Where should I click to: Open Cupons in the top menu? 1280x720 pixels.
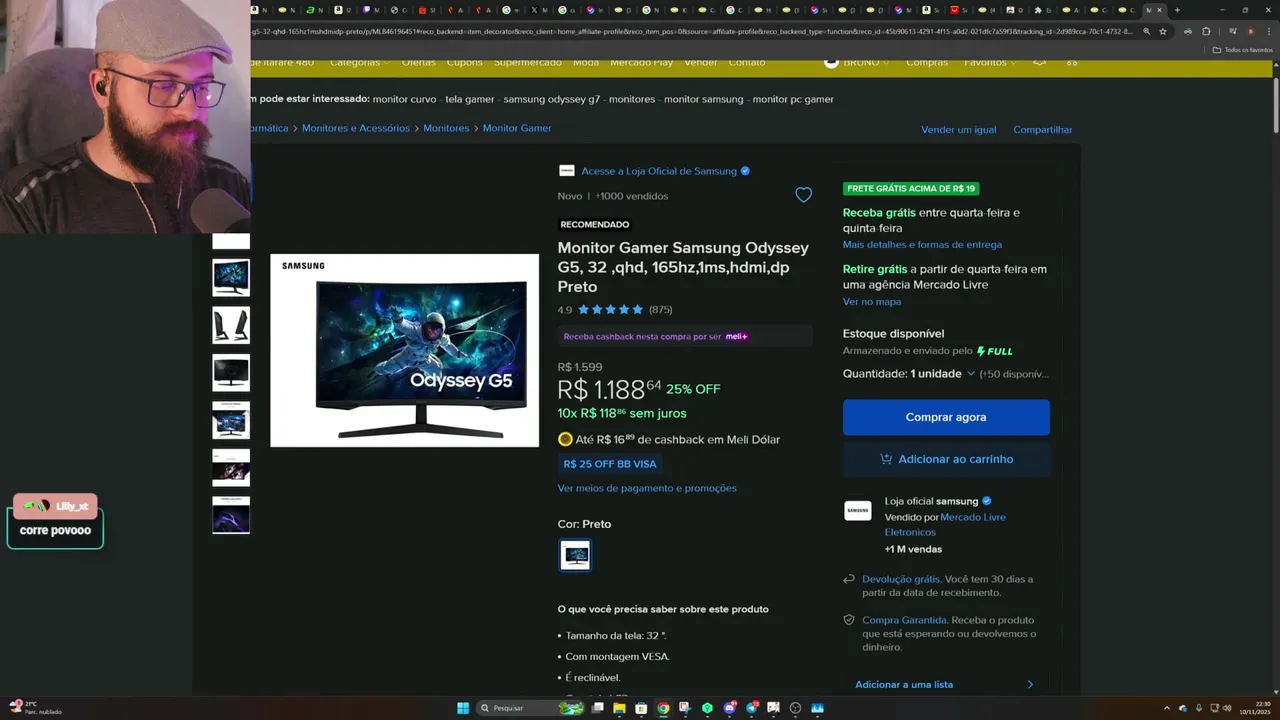(x=464, y=62)
